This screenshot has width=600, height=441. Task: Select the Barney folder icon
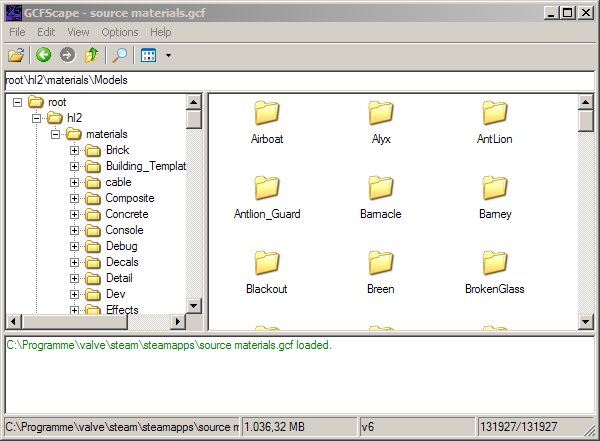point(495,188)
